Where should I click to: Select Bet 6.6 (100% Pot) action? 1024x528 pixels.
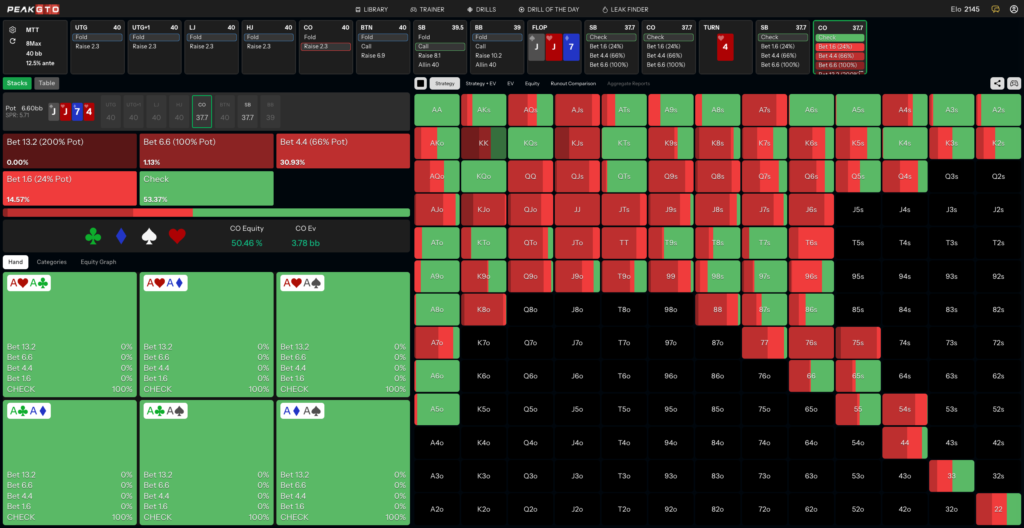coord(206,151)
